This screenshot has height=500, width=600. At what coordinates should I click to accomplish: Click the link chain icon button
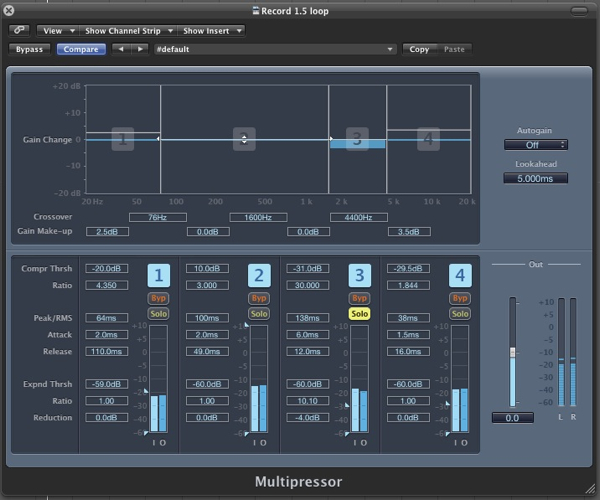click(x=19, y=30)
